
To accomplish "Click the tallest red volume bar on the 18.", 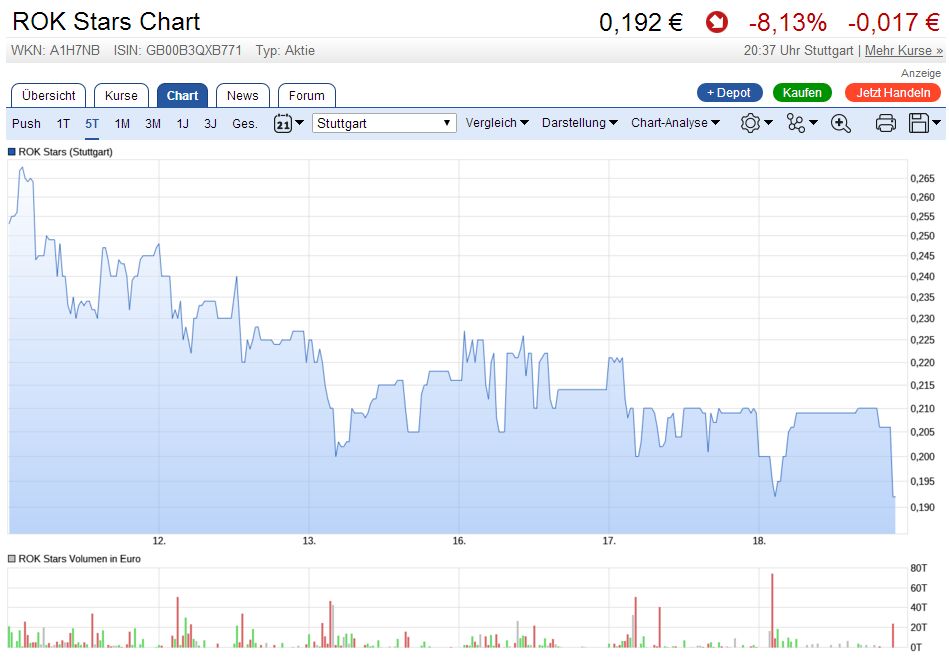I will 772,610.
